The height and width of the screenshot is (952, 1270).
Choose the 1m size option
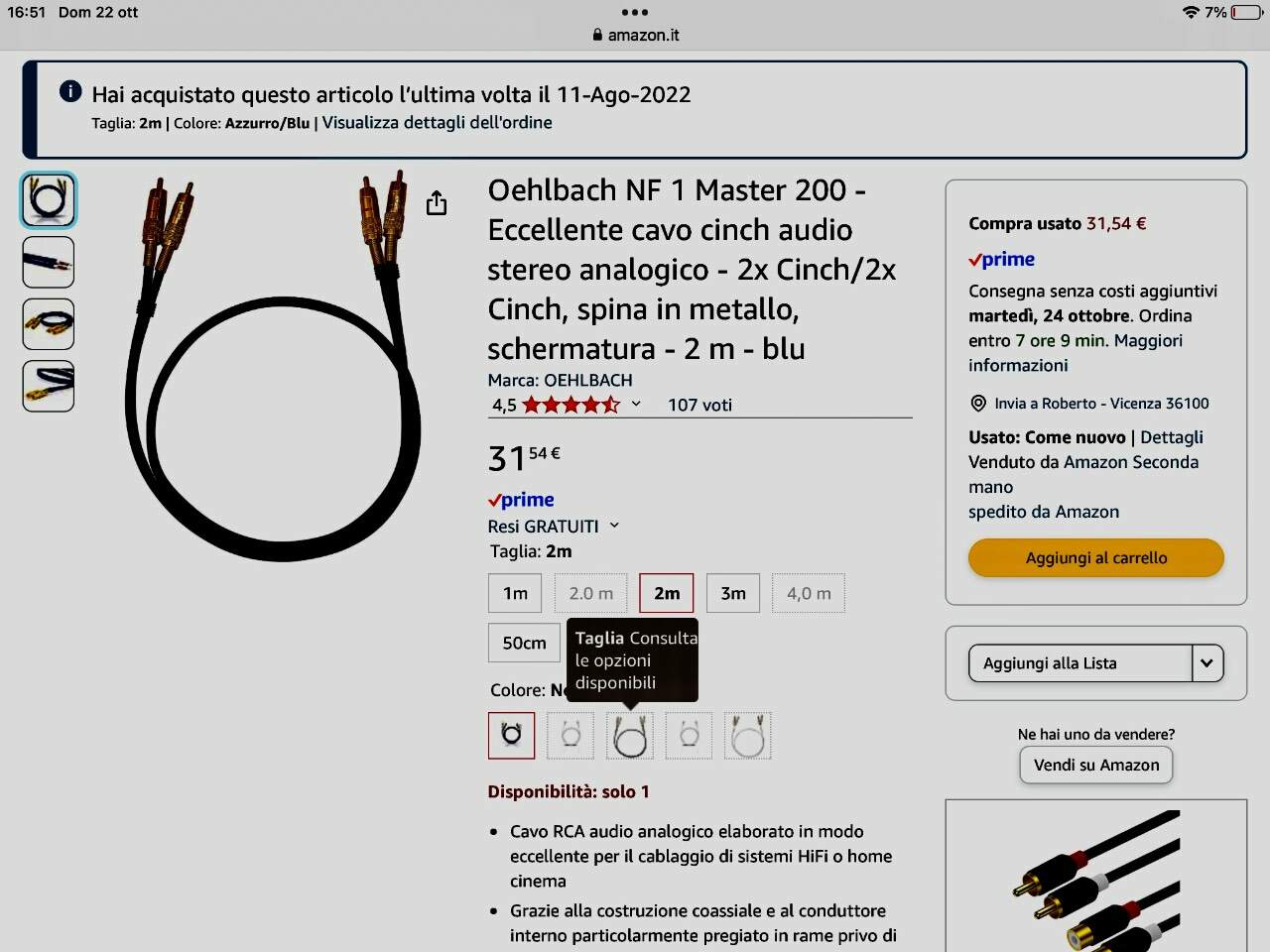[x=515, y=593]
